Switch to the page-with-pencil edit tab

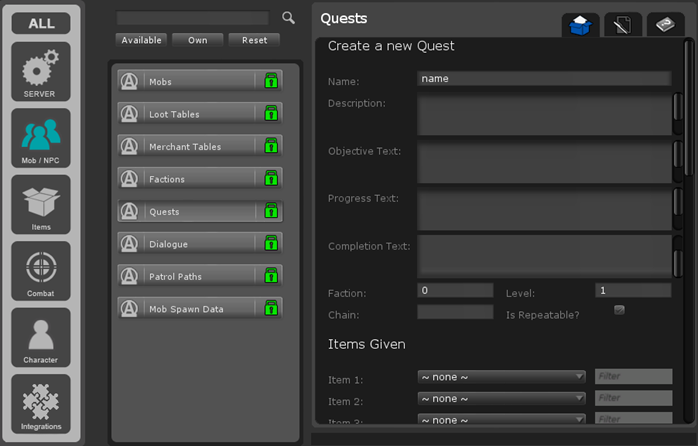pyautogui.click(x=623, y=25)
